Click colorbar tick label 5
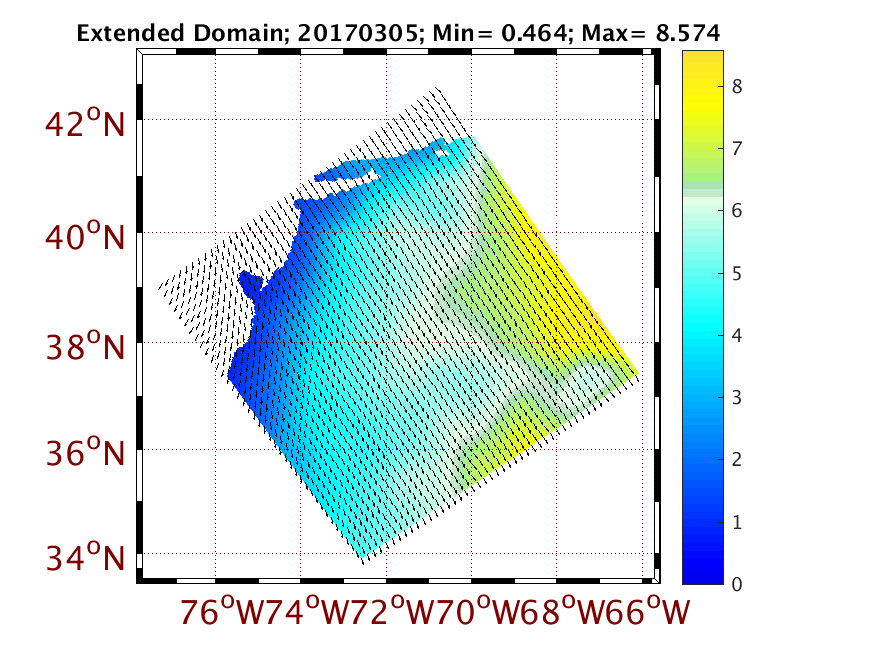874x655 pixels. [737, 273]
